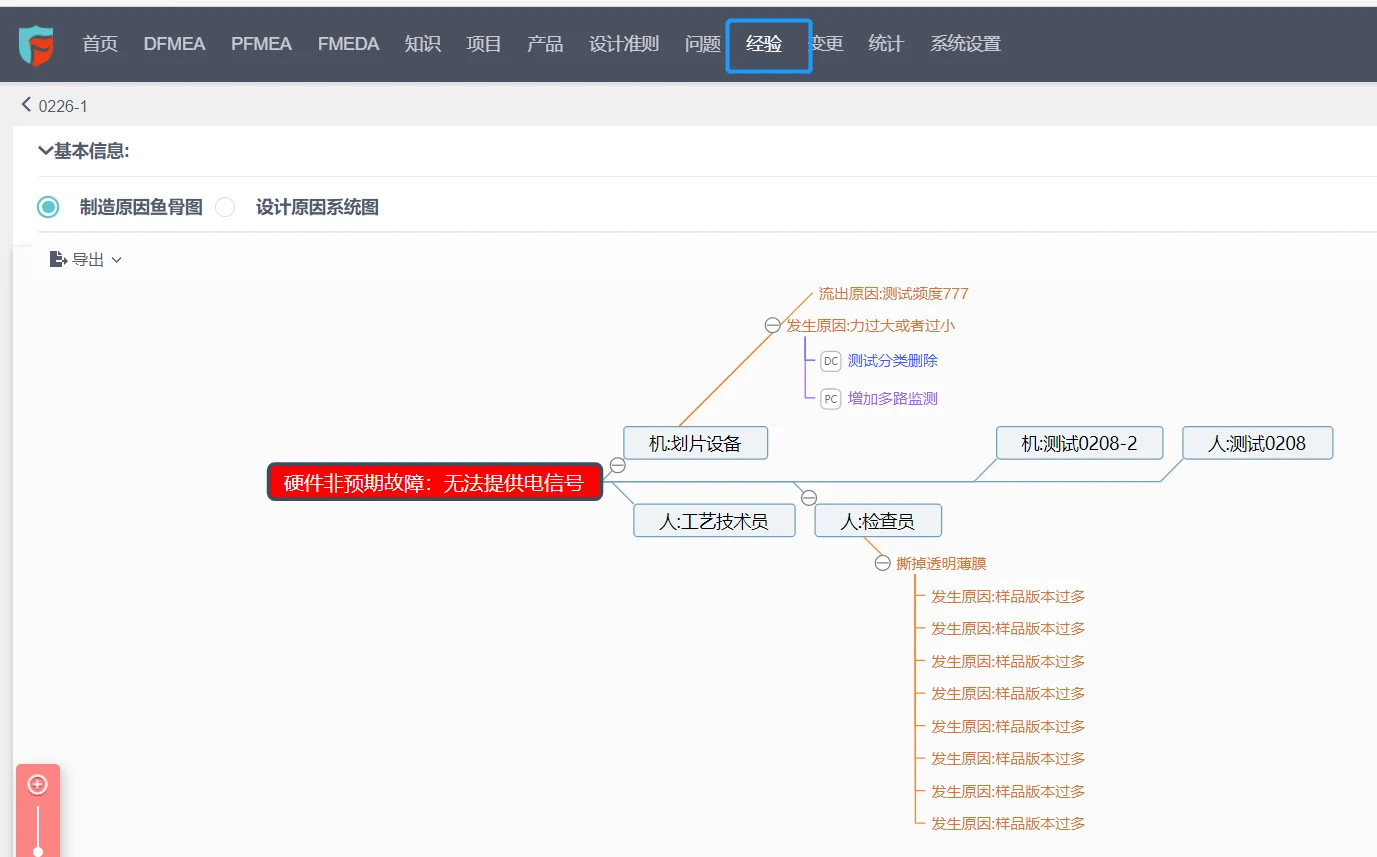Image resolution: width=1377 pixels, height=857 pixels.
Task: Open the 问题 menu
Action: pyautogui.click(x=703, y=44)
